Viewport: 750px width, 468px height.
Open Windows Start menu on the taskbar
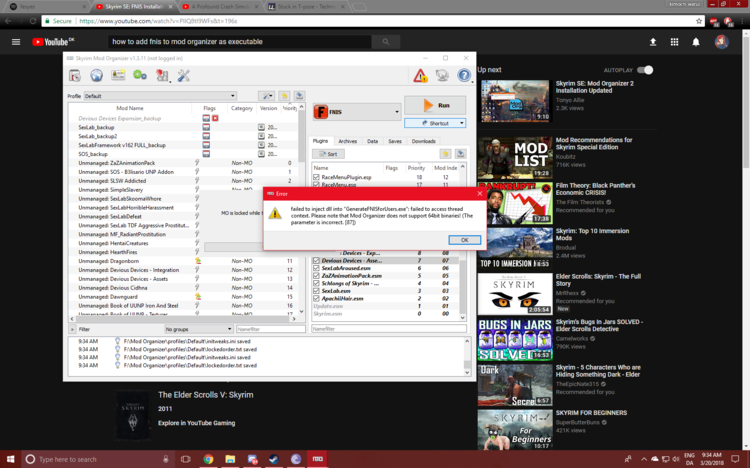(11, 459)
